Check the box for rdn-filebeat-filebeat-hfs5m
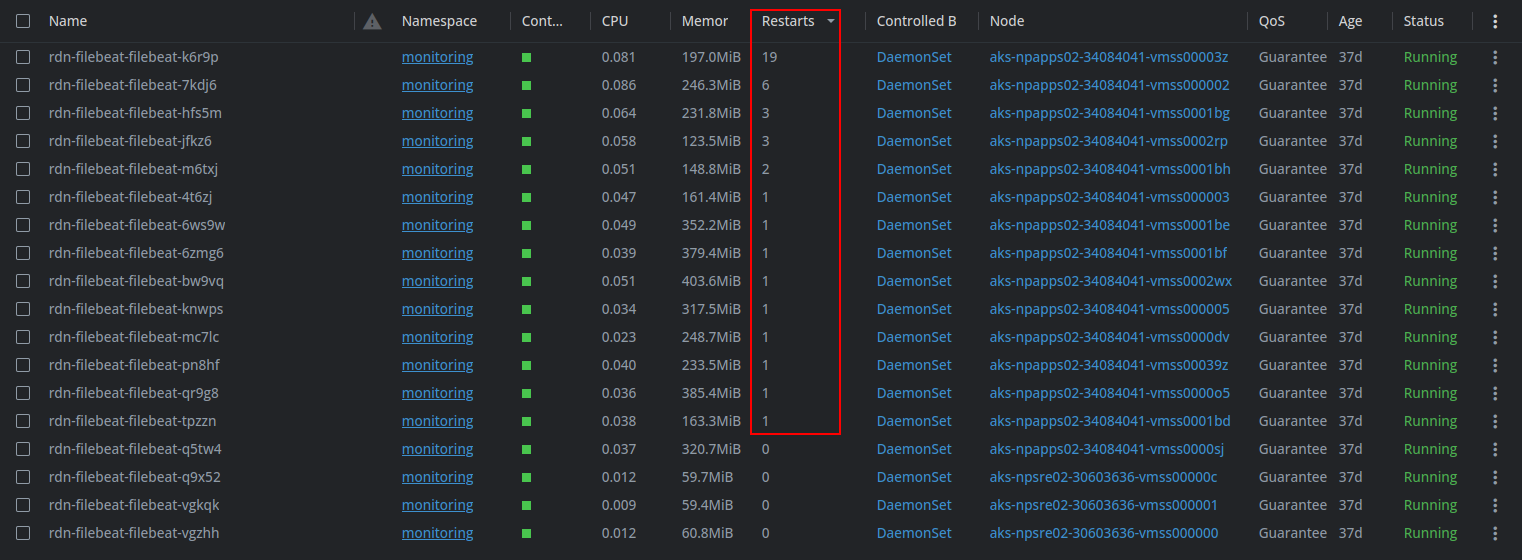The height and width of the screenshot is (560, 1522). (23, 113)
